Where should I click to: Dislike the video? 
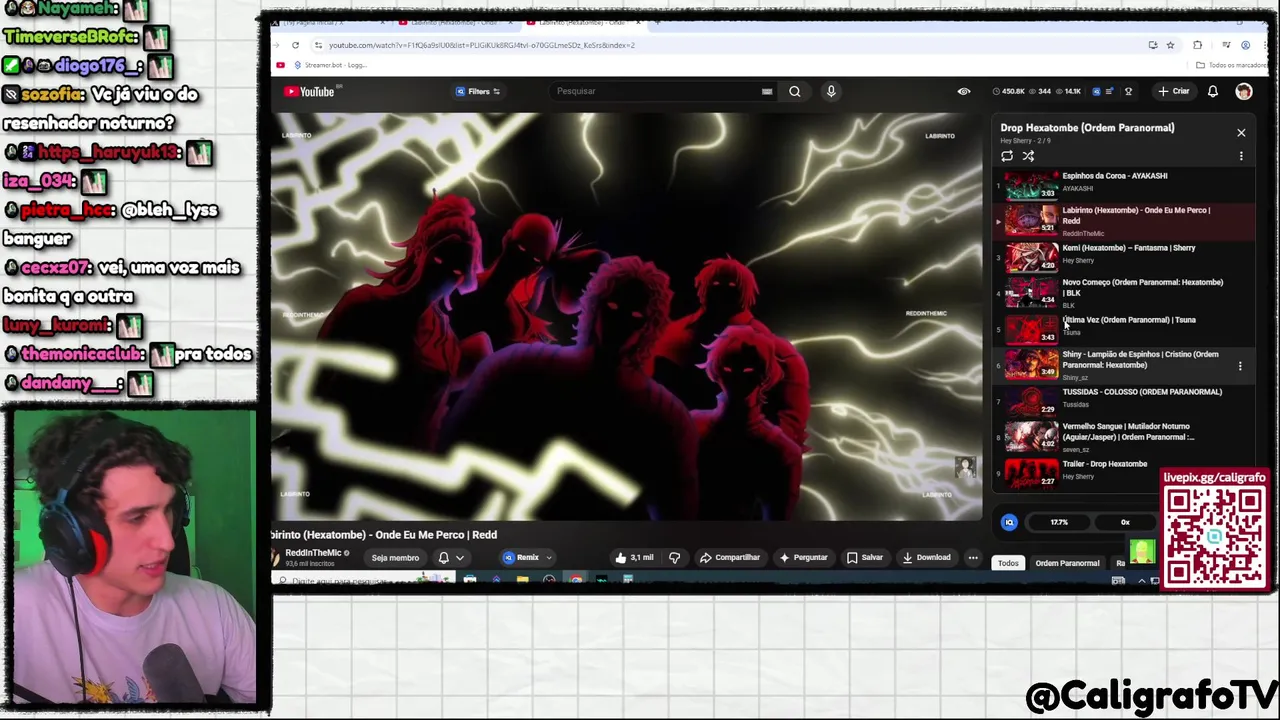click(674, 558)
